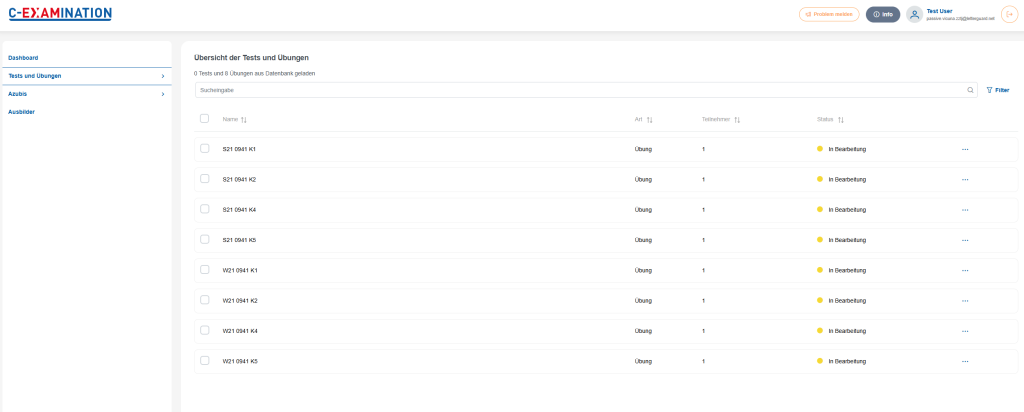
Task: Open the more options for S21 0941 K1
Action: coord(965,149)
